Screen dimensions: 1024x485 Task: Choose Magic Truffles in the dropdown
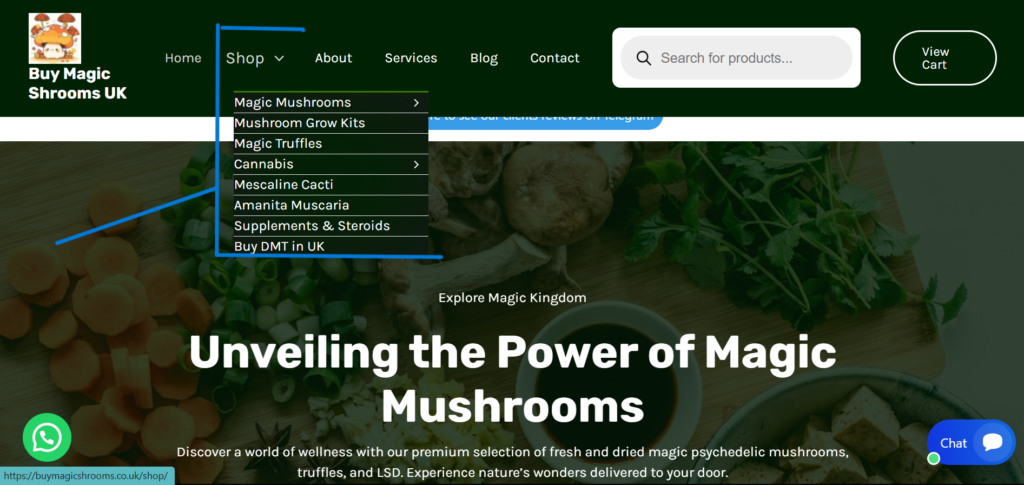coord(278,144)
